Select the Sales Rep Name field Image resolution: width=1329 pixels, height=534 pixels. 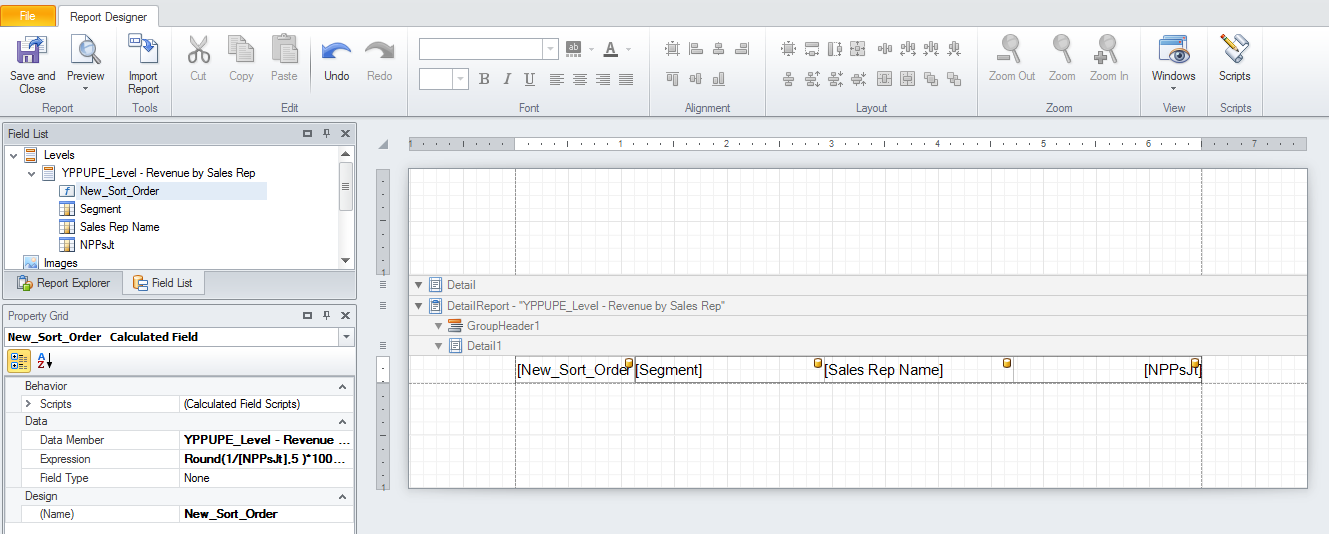tap(119, 227)
